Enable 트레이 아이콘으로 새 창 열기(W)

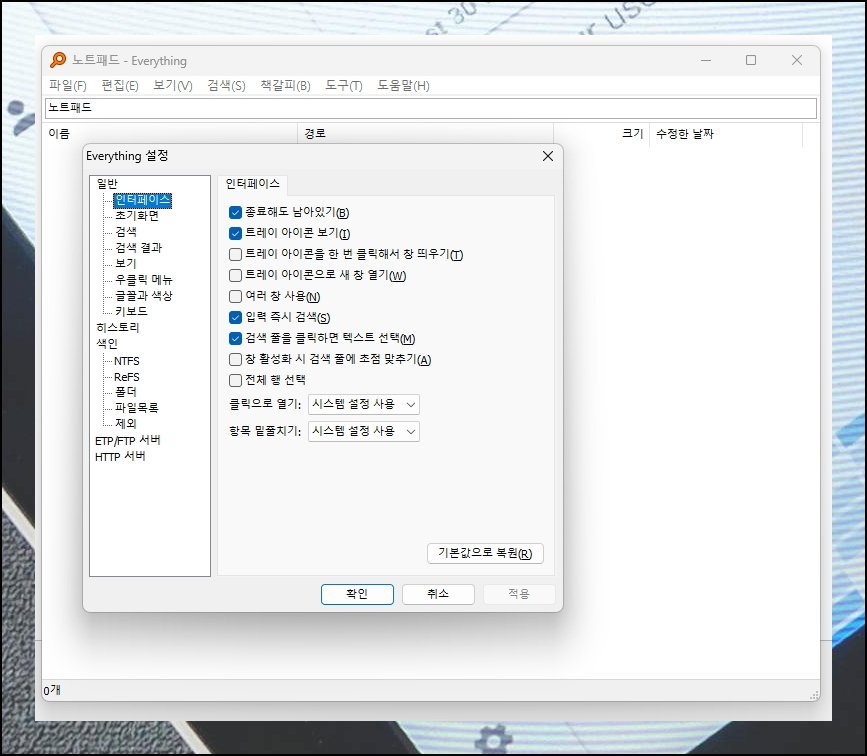click(236, 275)
